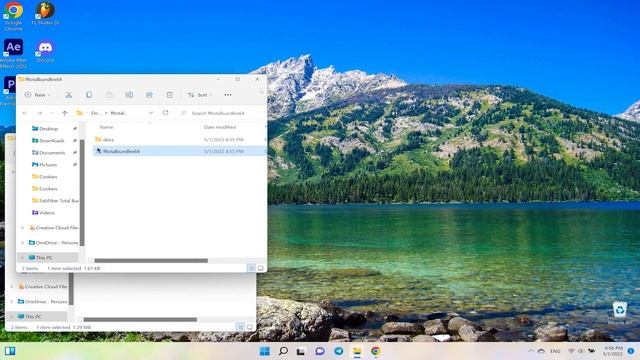The image size is (640, 360).
Task: Select Documents in the navigation pane
Action: pyautogui.click(x=52, y=153)
